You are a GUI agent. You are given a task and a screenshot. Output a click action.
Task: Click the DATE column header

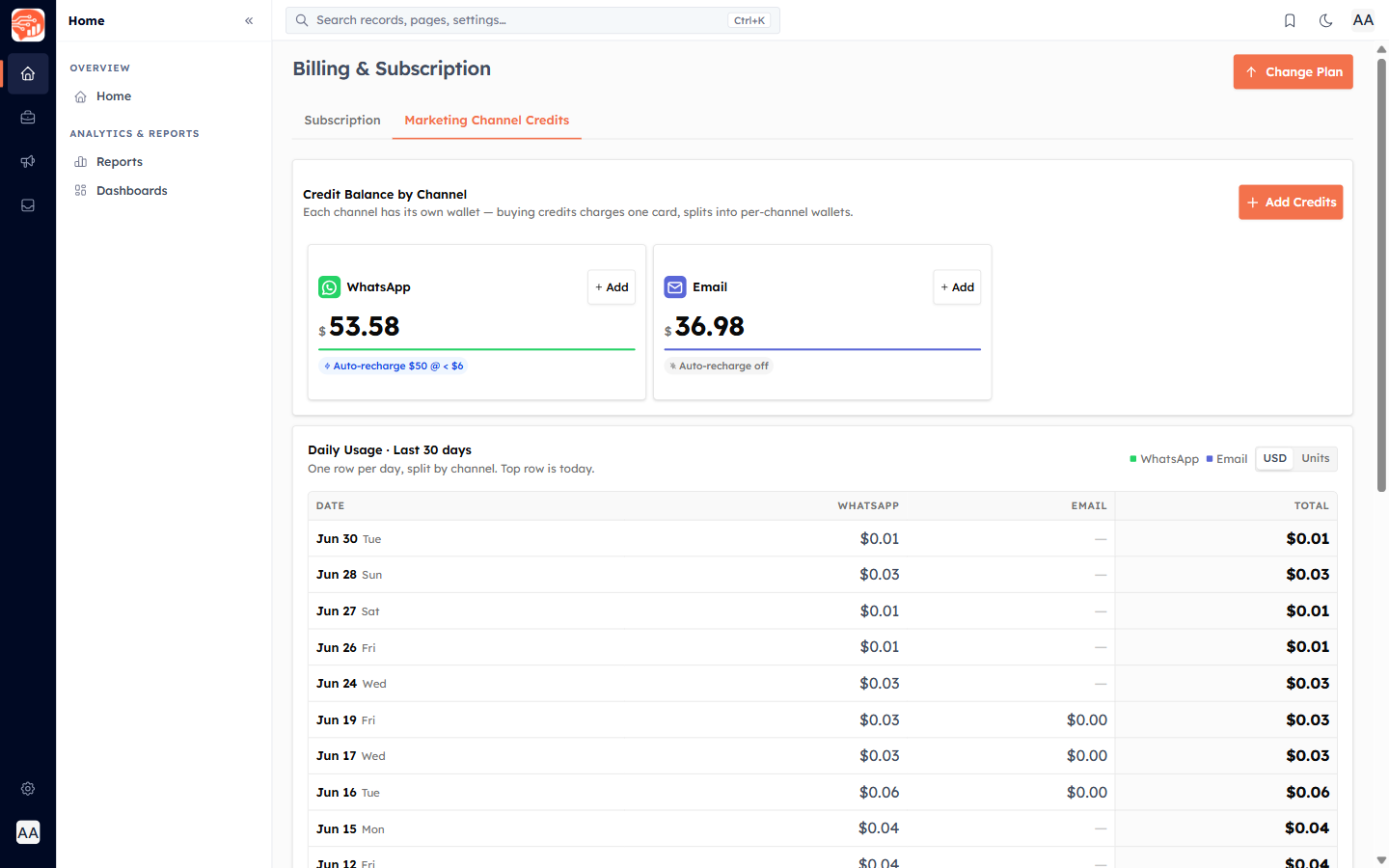[330, 506]
